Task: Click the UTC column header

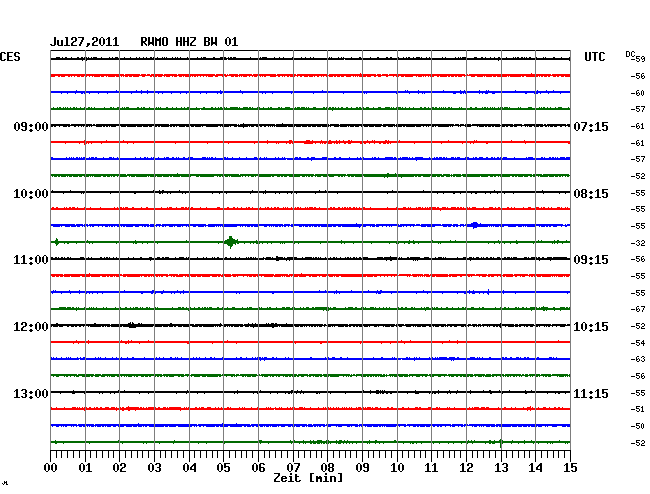Action: point(594,57)
